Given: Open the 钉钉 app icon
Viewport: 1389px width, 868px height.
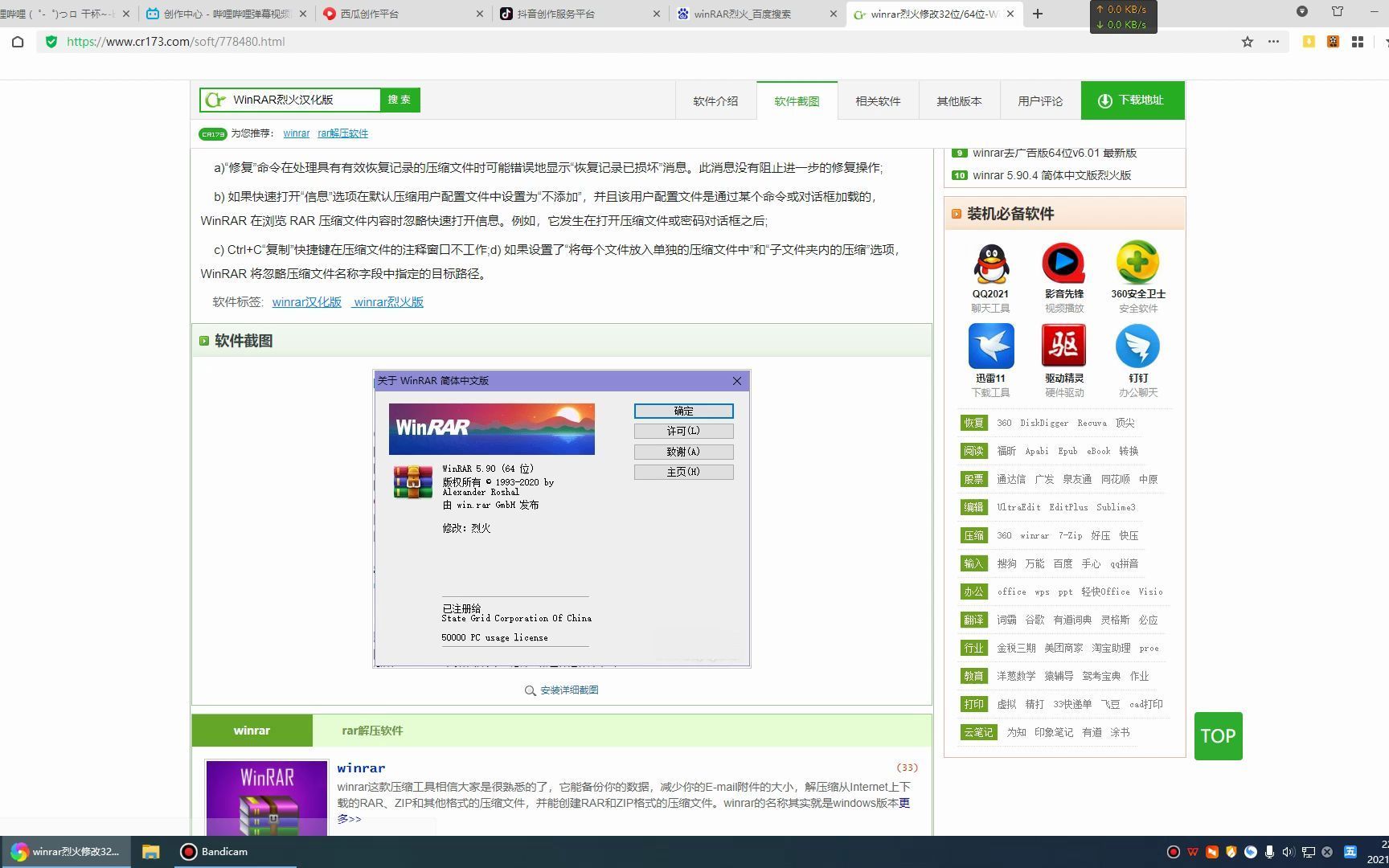Looking at the screenshot, I should tap(1137, 346).
